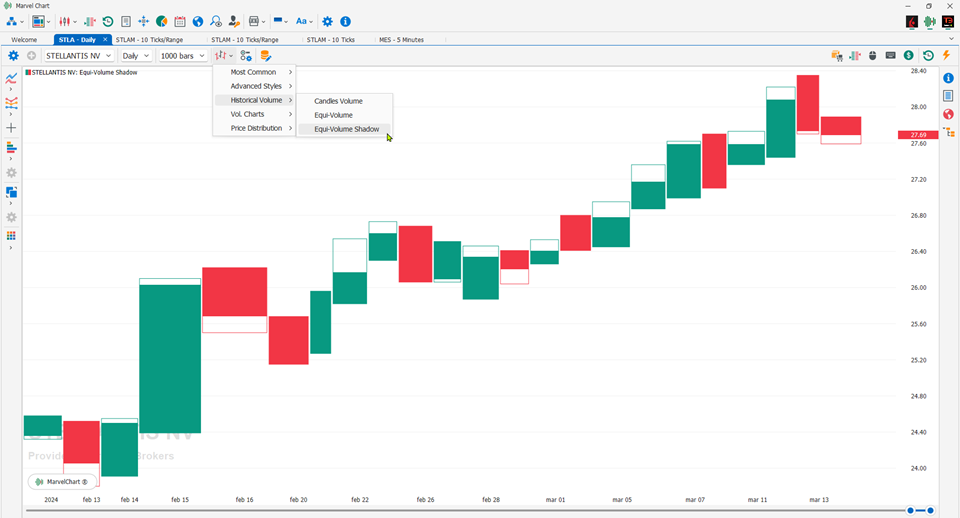Click the red-on-black broker icon at top right
Viewport: 960px width, 518px height.
912,21
